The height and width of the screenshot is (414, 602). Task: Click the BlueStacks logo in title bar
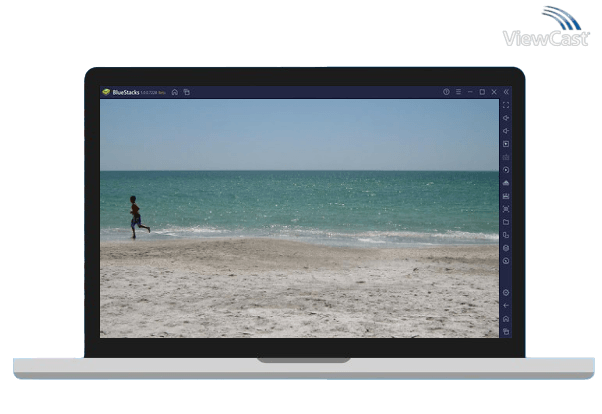106,92
